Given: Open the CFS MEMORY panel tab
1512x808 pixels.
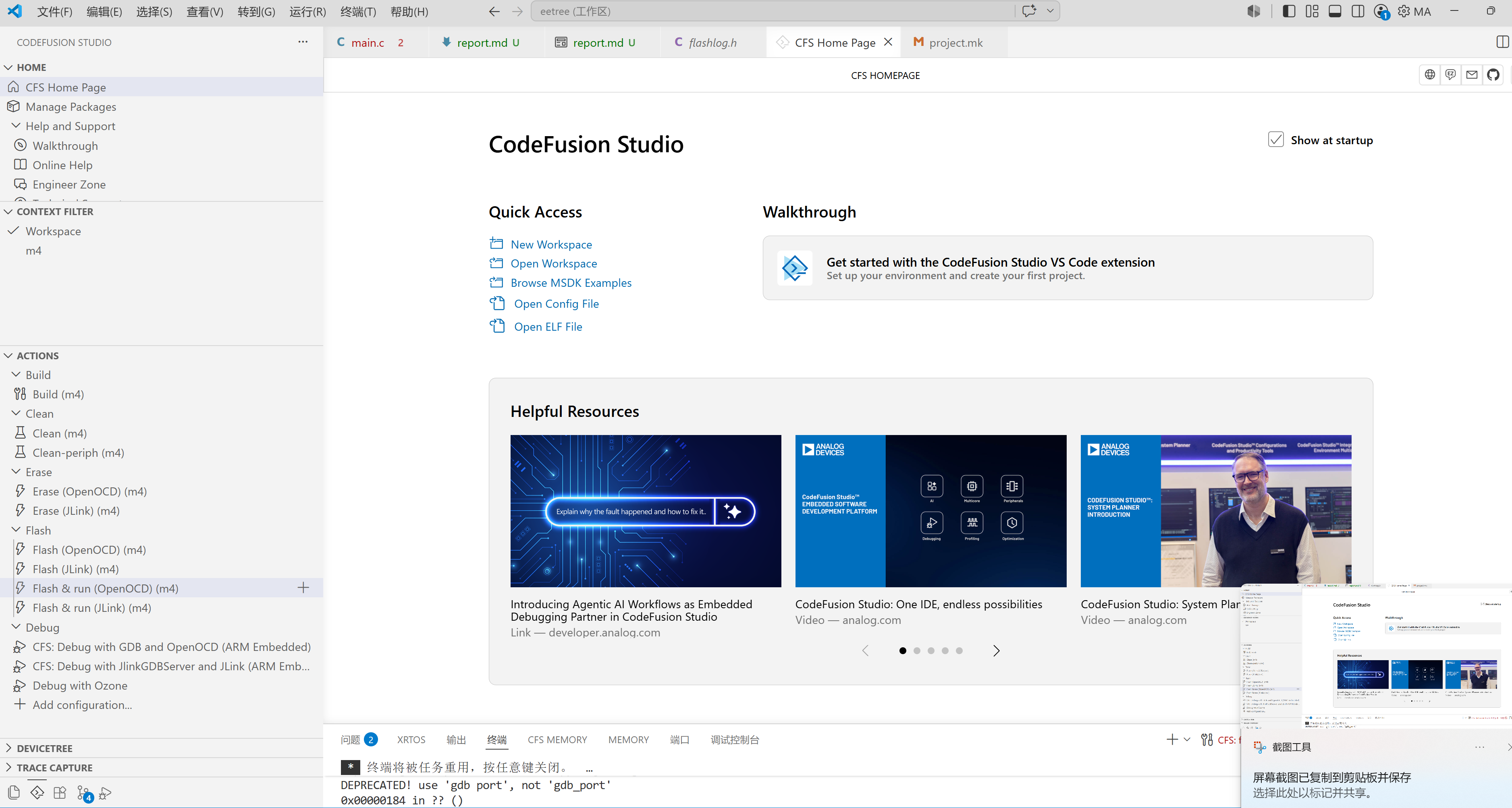Looking at the screenshot, I should tap(557, 740).
